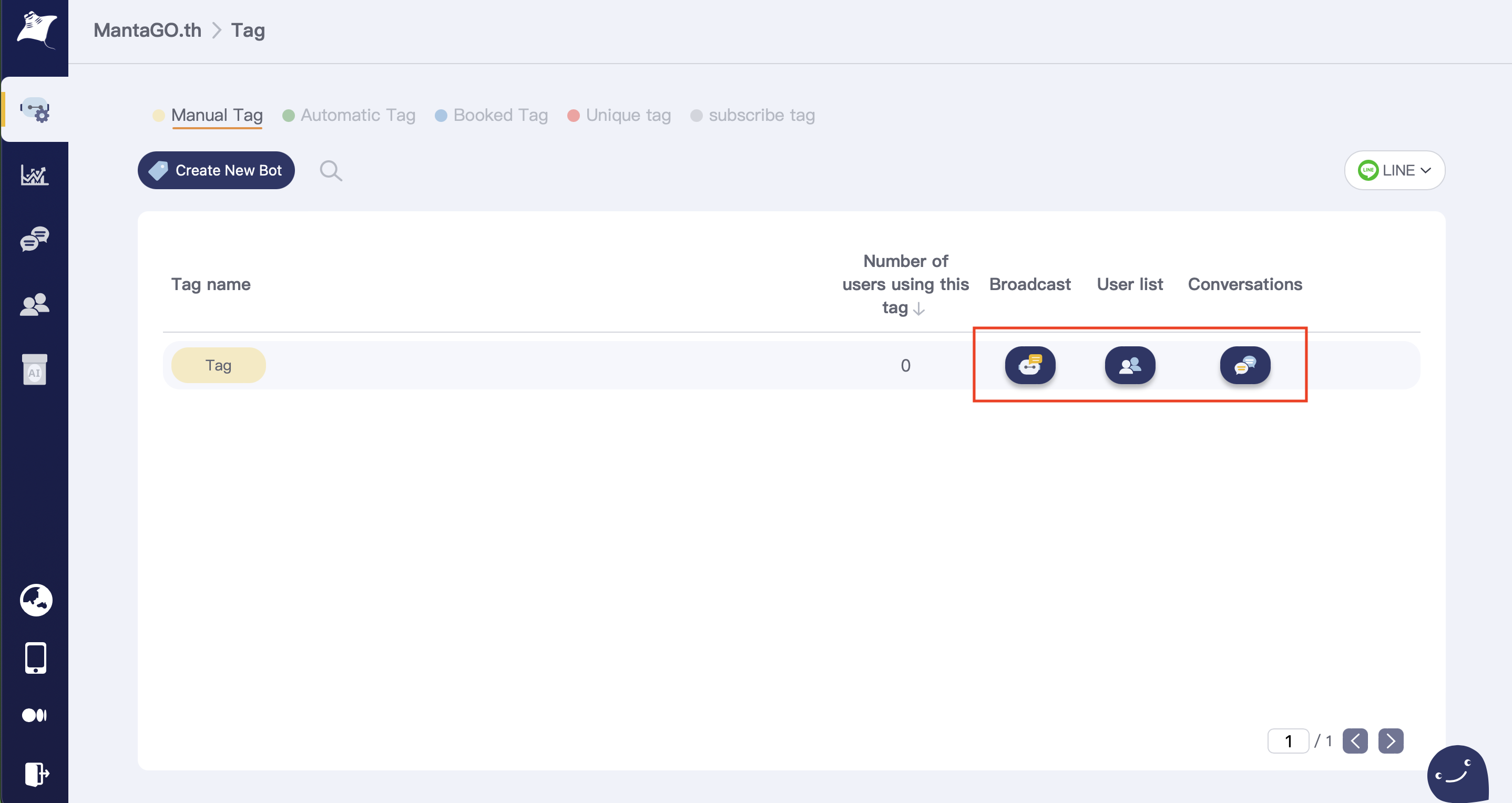Click the user count 0 in Tag row
Screen dimensions: 1512x803
click(905, 365)
